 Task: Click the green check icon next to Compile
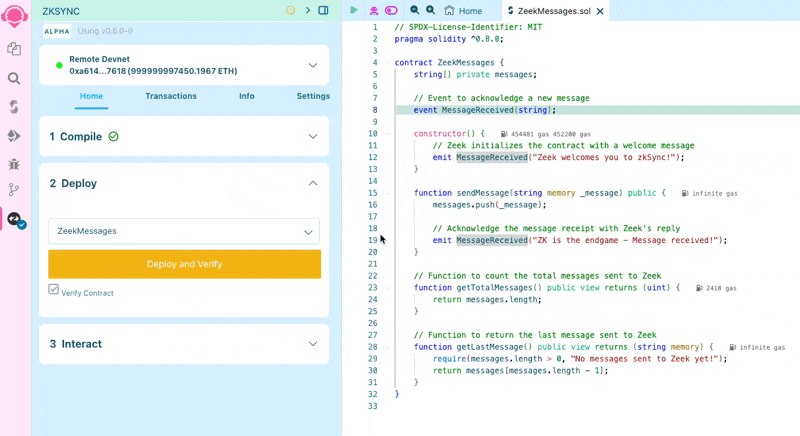coord(114,137)
